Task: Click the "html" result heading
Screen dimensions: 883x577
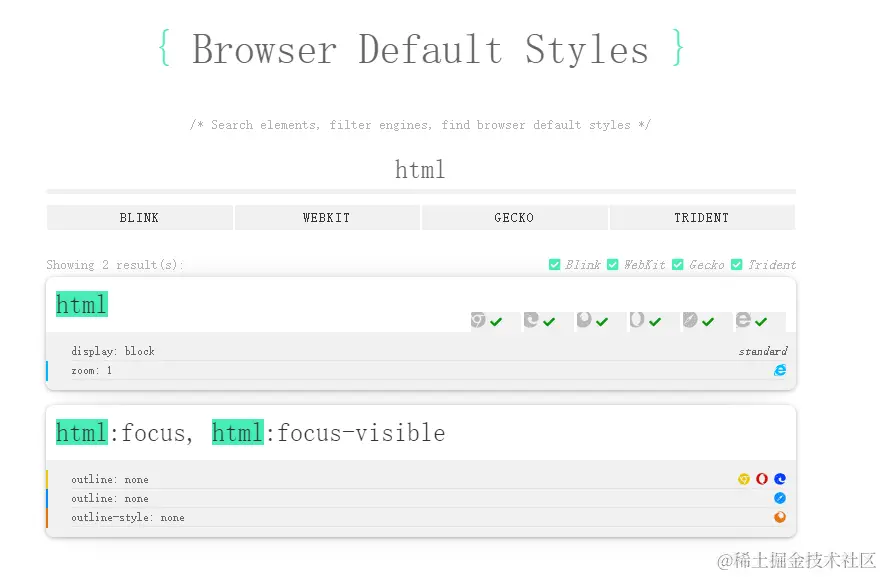Action: (x=82, y=305)
